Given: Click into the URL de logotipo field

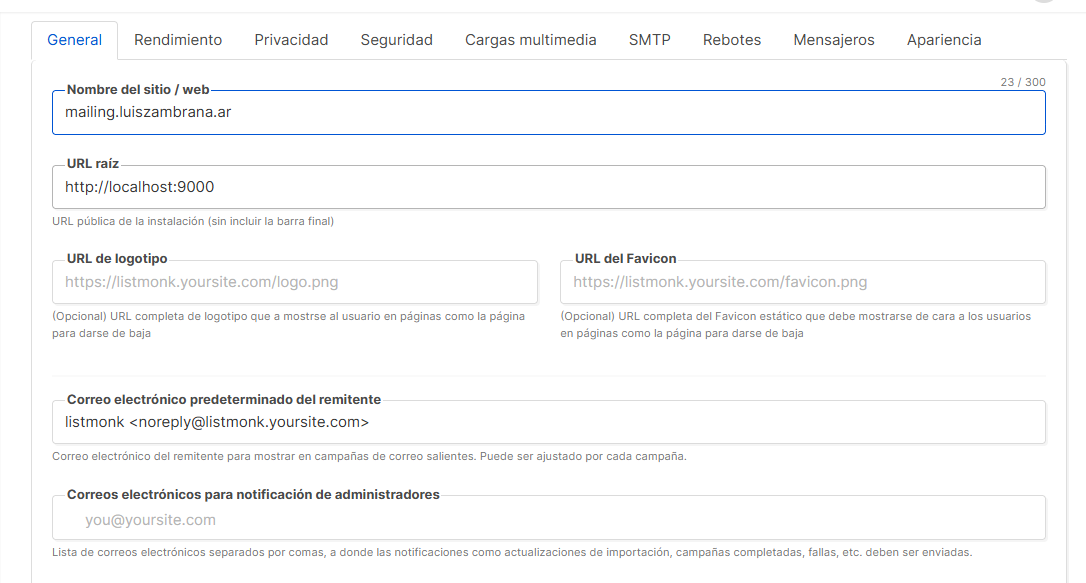Looking at the screenshot, I should [294, 282].
